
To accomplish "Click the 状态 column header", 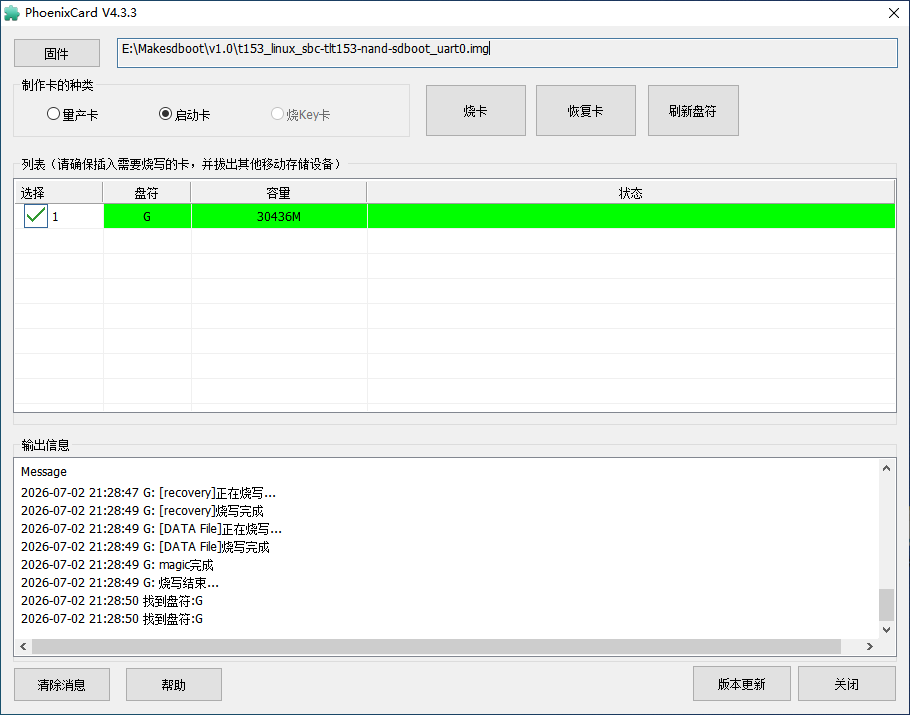I will tap(631, 193).
